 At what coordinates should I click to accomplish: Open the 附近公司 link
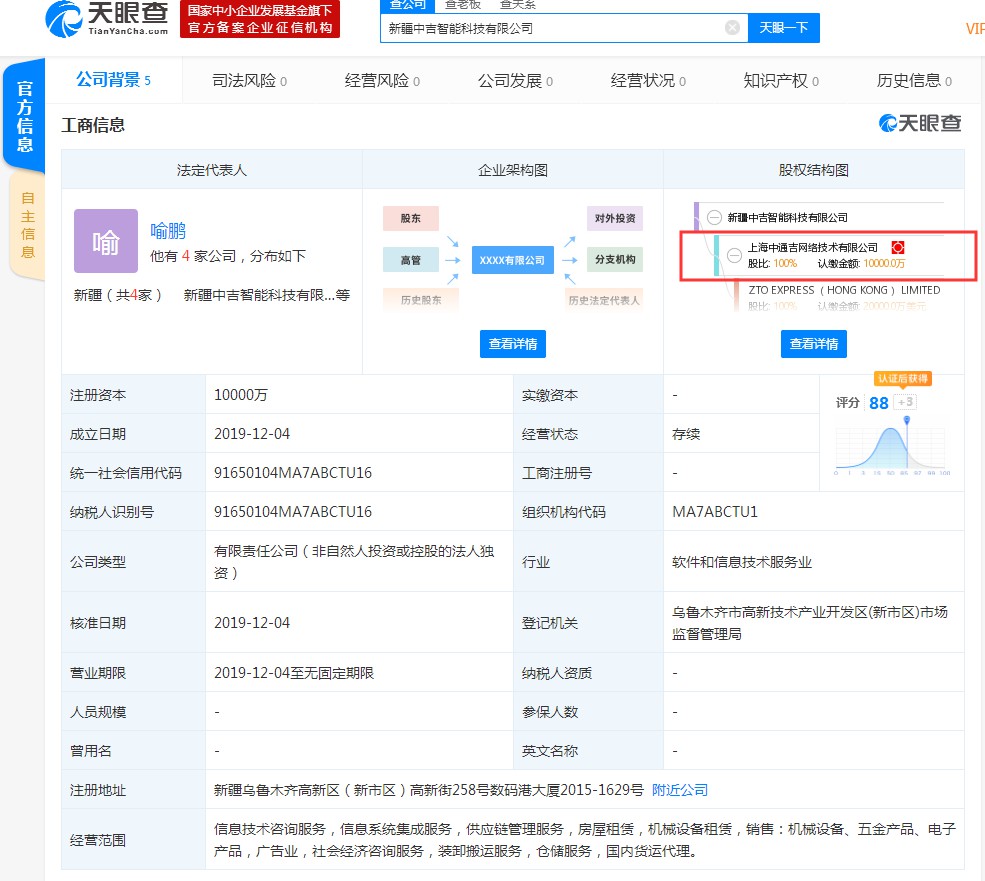point(679,790)
